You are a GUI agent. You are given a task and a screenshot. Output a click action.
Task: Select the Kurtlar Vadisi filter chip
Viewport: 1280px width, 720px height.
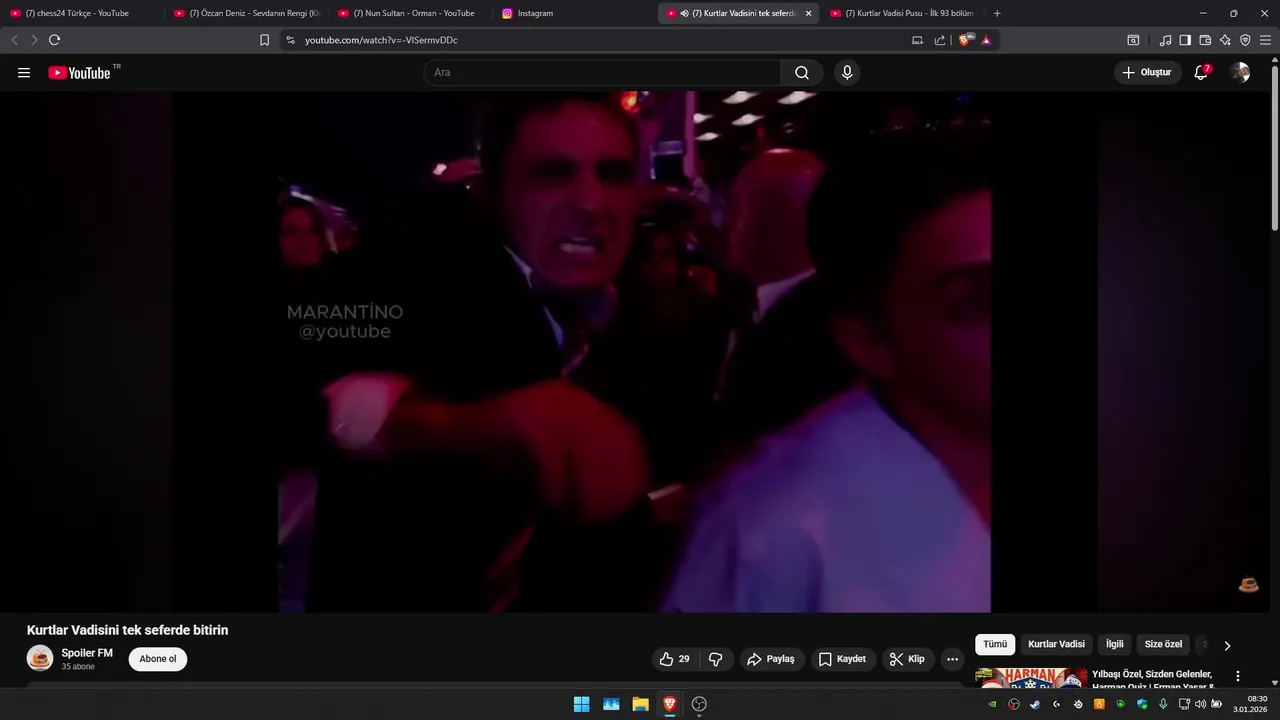point(1056,645)
